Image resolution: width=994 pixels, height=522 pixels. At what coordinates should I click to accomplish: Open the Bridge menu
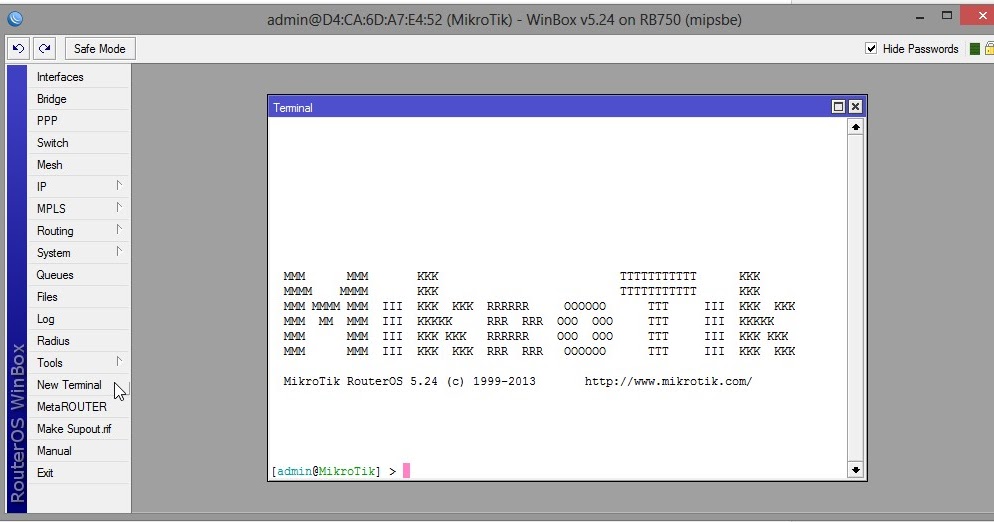[79, 99]
